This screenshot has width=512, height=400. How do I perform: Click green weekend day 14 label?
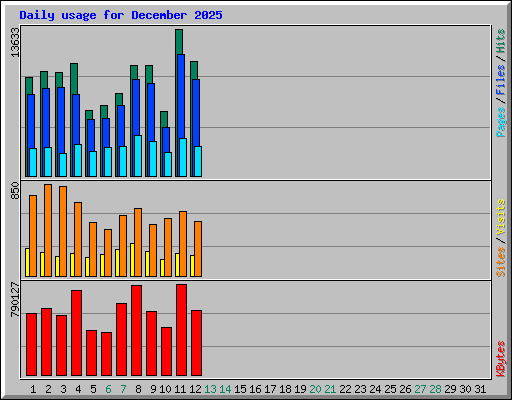click(x=225, y=389)
